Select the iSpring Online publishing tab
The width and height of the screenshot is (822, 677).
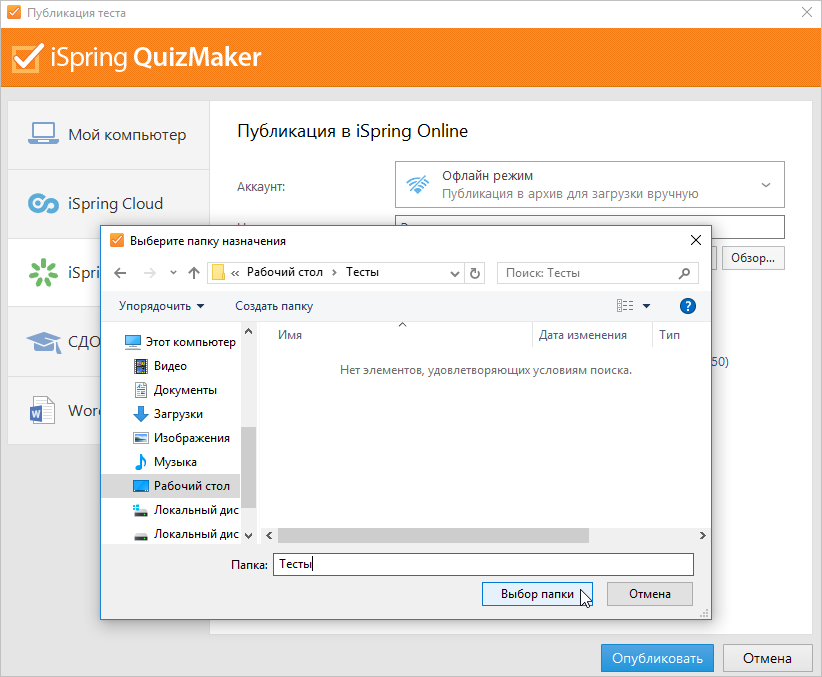pos(54,273)
